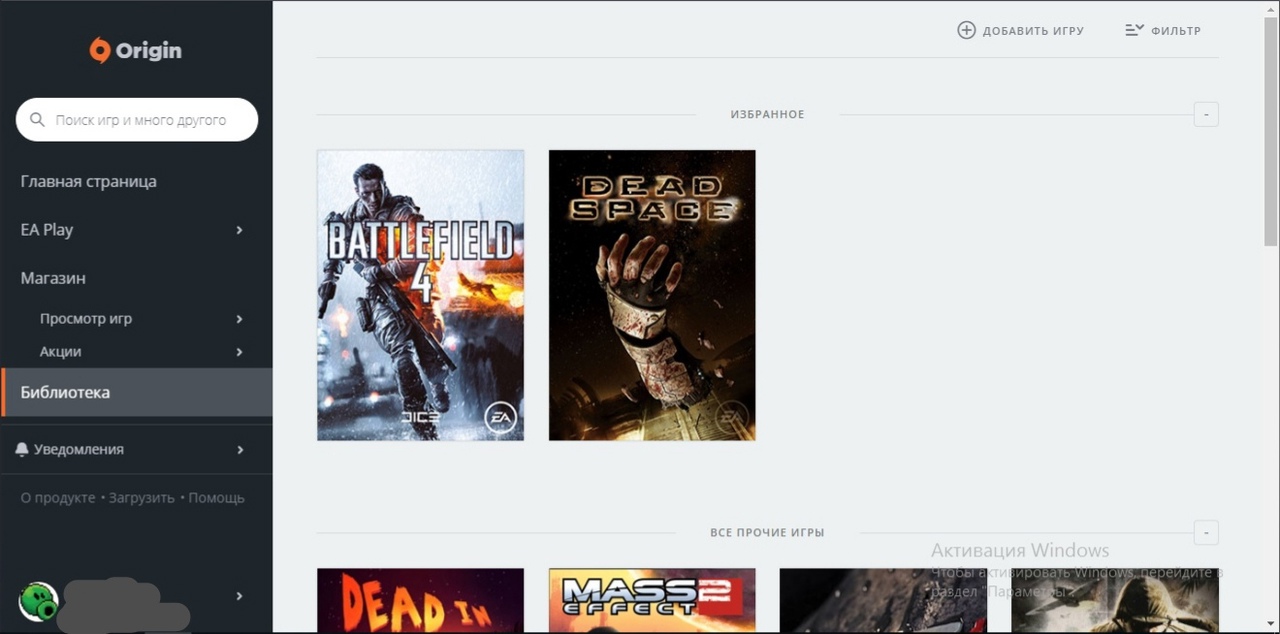1280x634 pixels.
Task: Open the Mass Effect 2 game tile
Action: tap(652, 600)
